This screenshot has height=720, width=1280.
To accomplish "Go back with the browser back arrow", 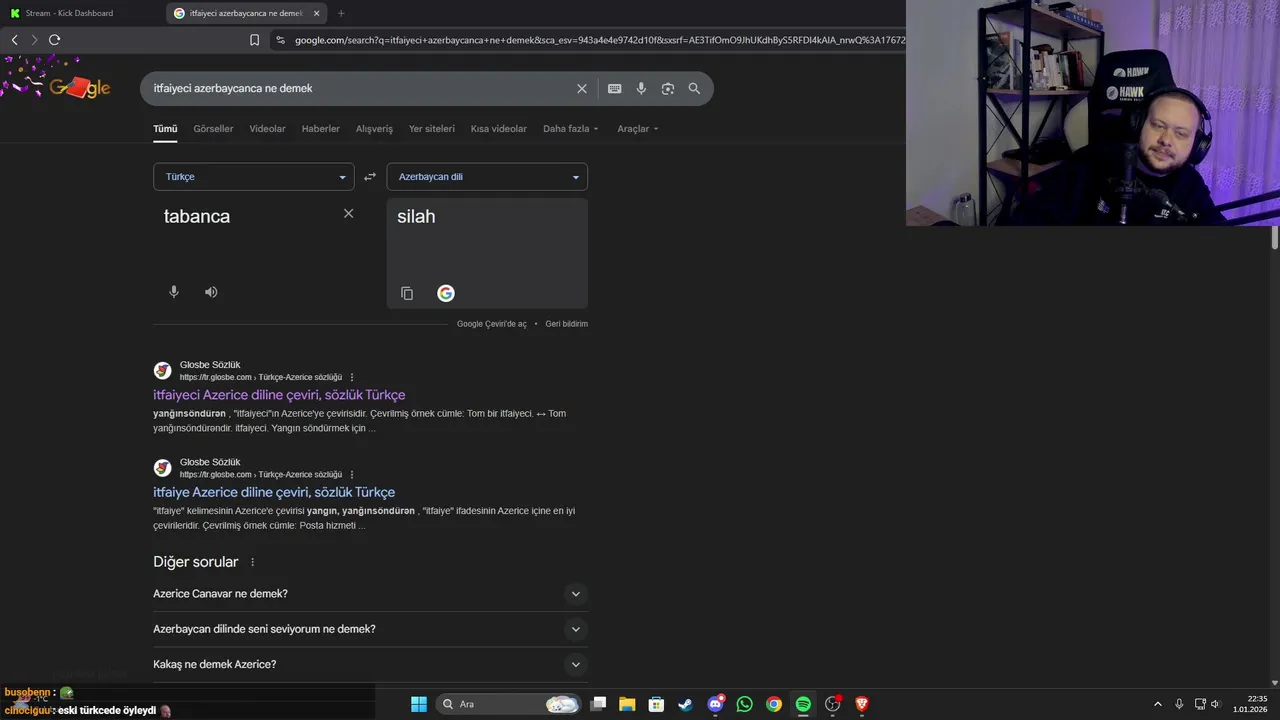I will pos(14,40).
